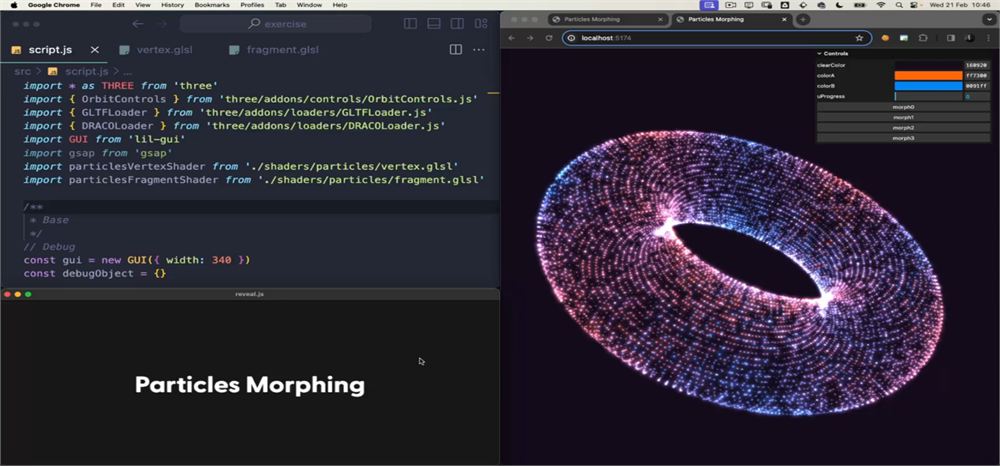Open Spotlight search in the menu bar
1000x466 pixels.
899,5
